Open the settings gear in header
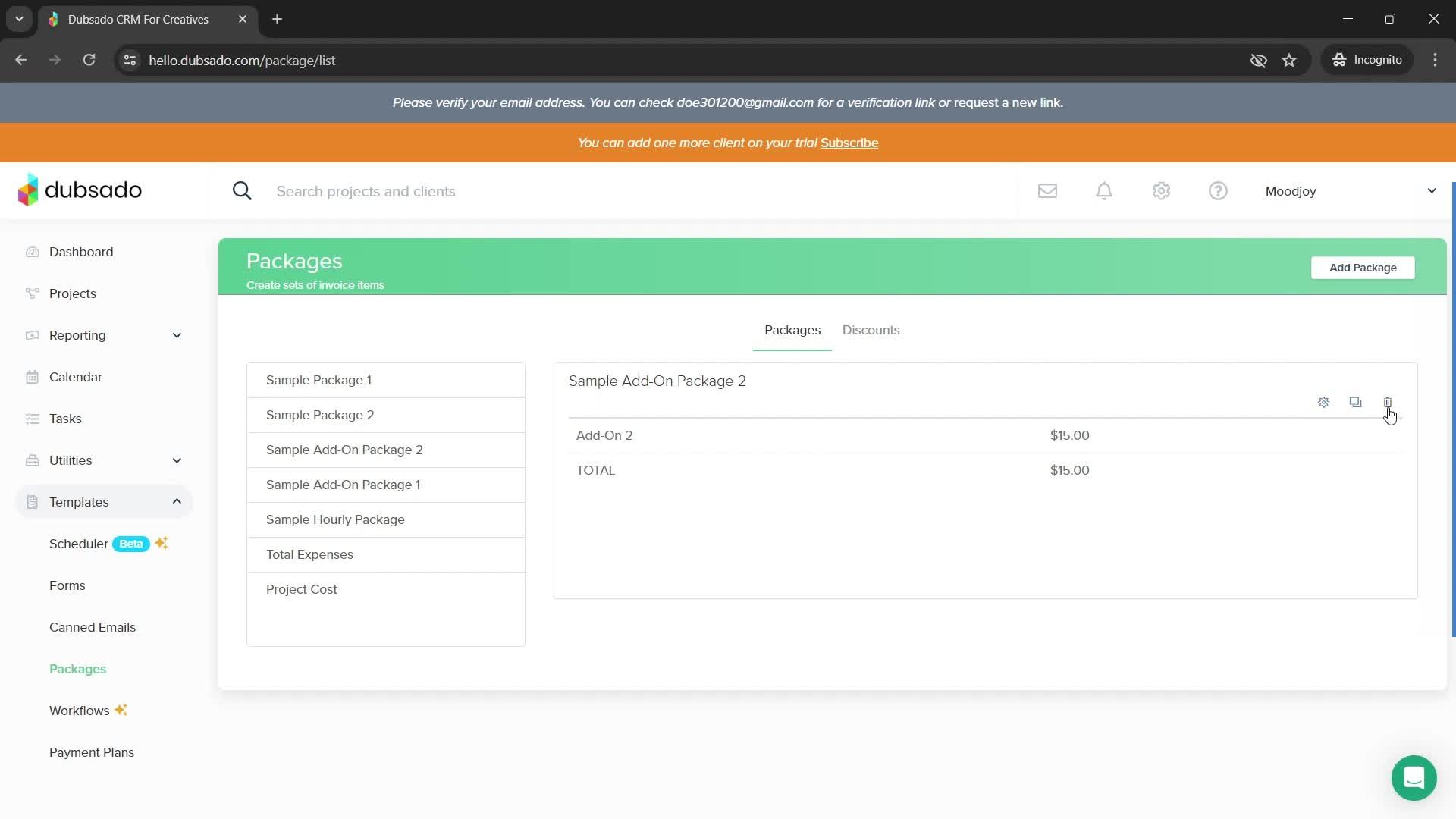The image size is (1456, 819). [x=1161, y=191]
